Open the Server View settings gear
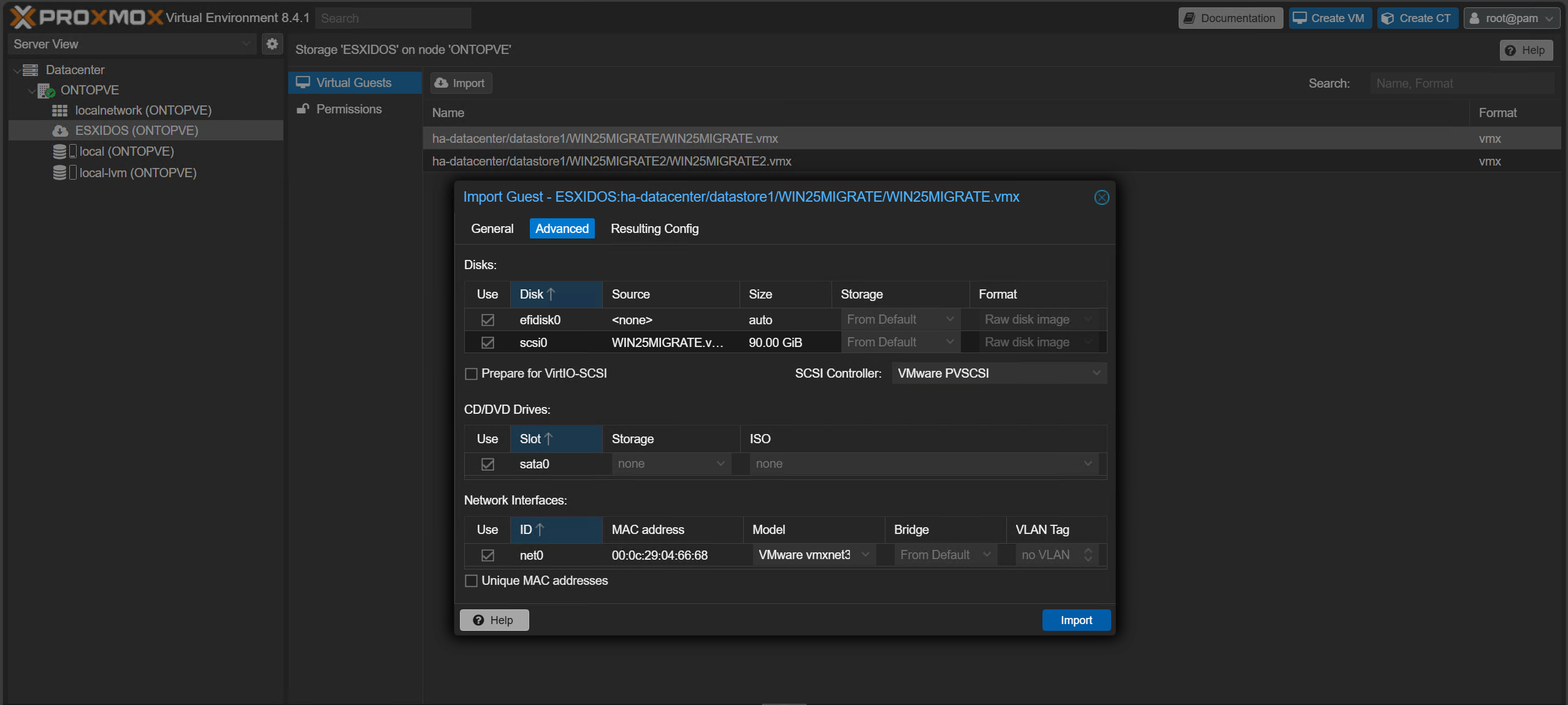 coord(272,44)
